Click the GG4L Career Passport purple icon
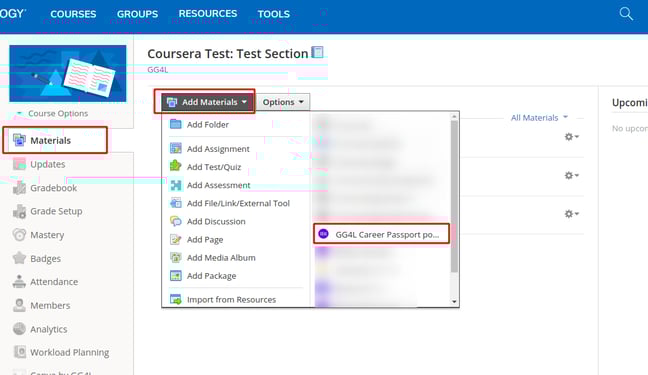The width and height of the screenshot is (648, 375). click(323, 234)
